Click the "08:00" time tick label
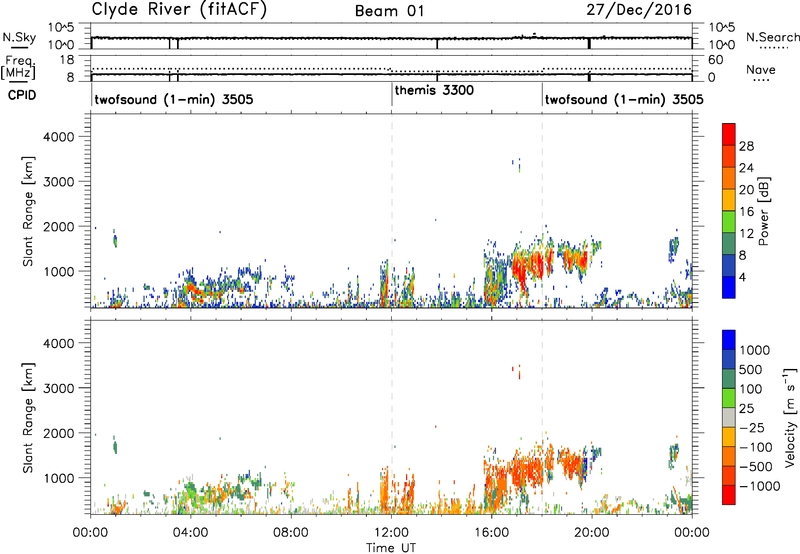This screenshot has height=554, width=800. click(291, 533)
